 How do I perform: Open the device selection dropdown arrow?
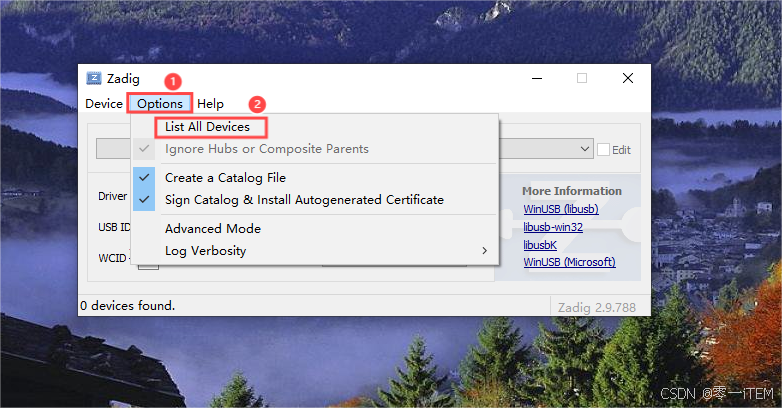click(x=585, y=149)
